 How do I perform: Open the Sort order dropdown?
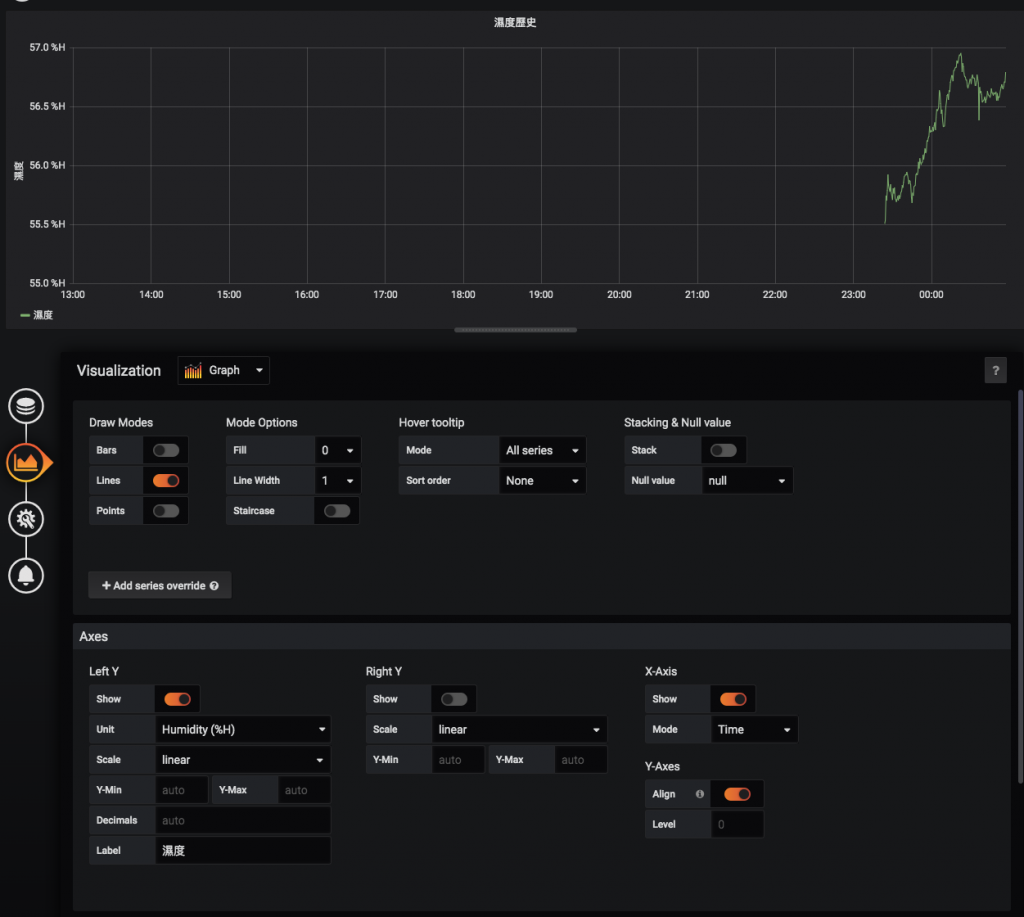click(542, 481)
